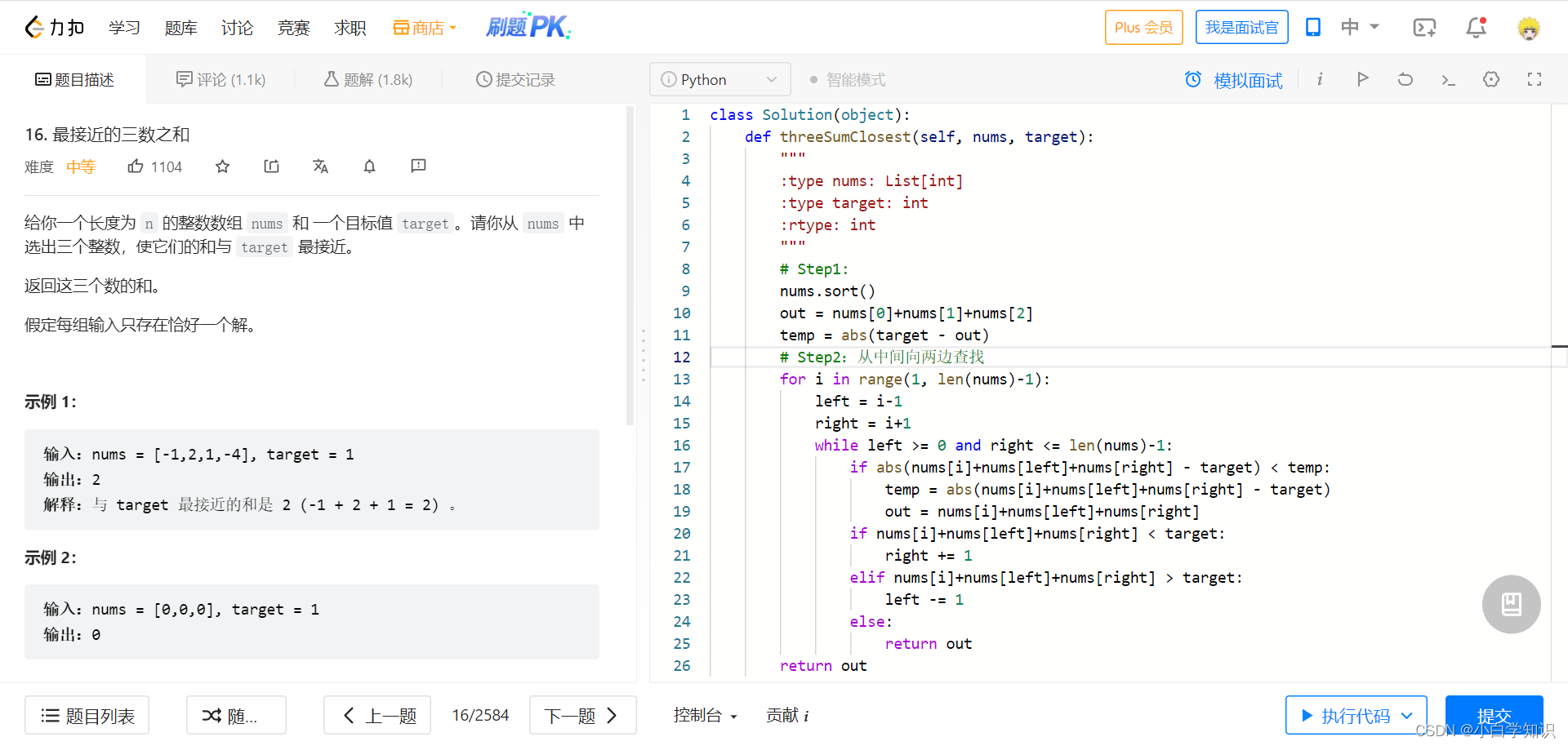This screenshot has height=746, width=1568.
Task: Reset code with the circular arrow icon
Action: [x=1405, y=79]
